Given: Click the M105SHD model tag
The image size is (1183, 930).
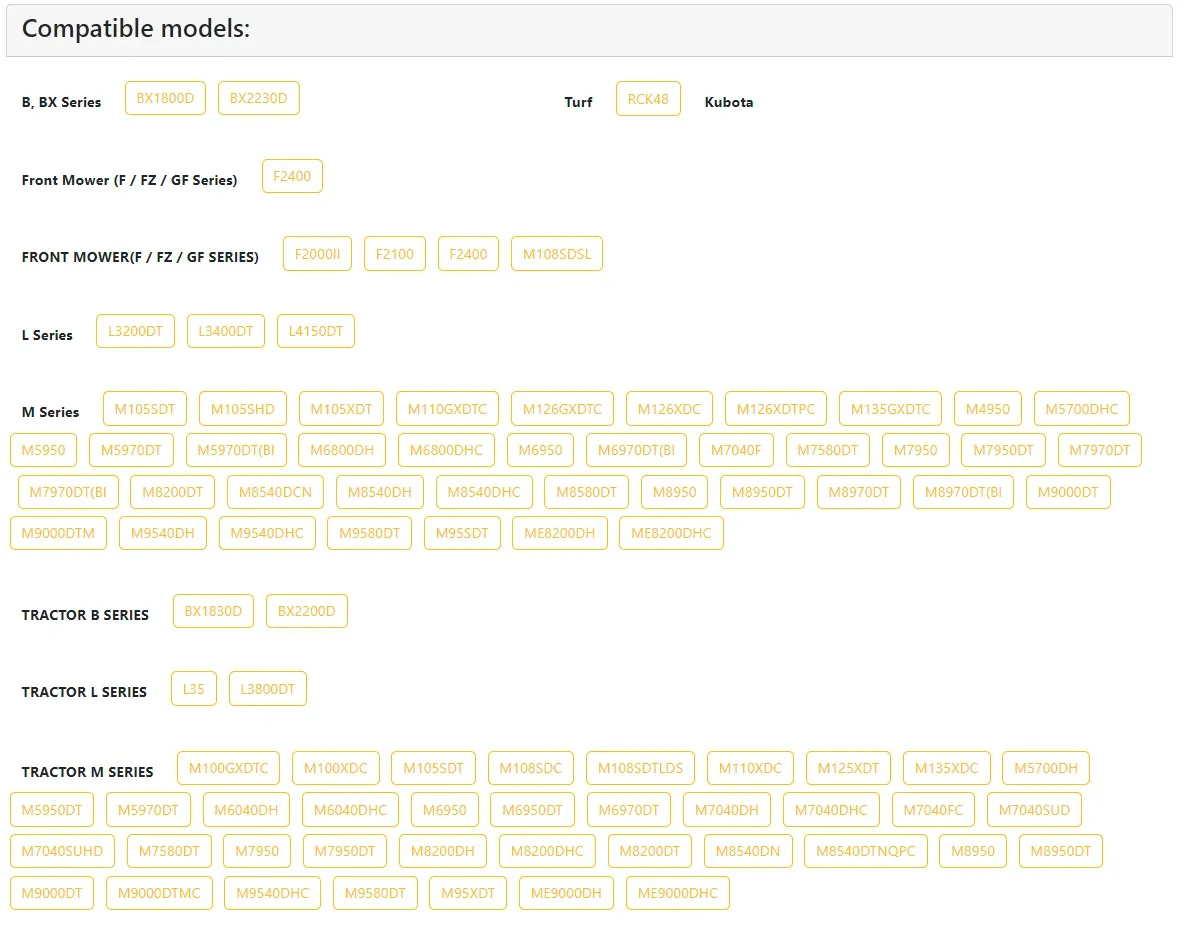Looking at the screenshot, I should pyautogui.click(x=242, y=408).
